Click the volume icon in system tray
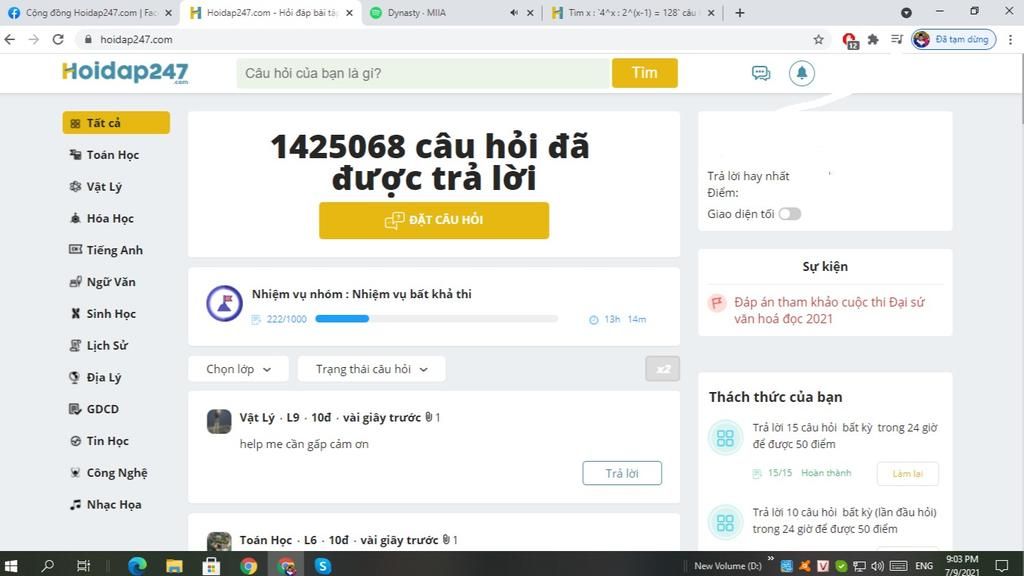1024x576 pixels. click(x=877, y=566)
